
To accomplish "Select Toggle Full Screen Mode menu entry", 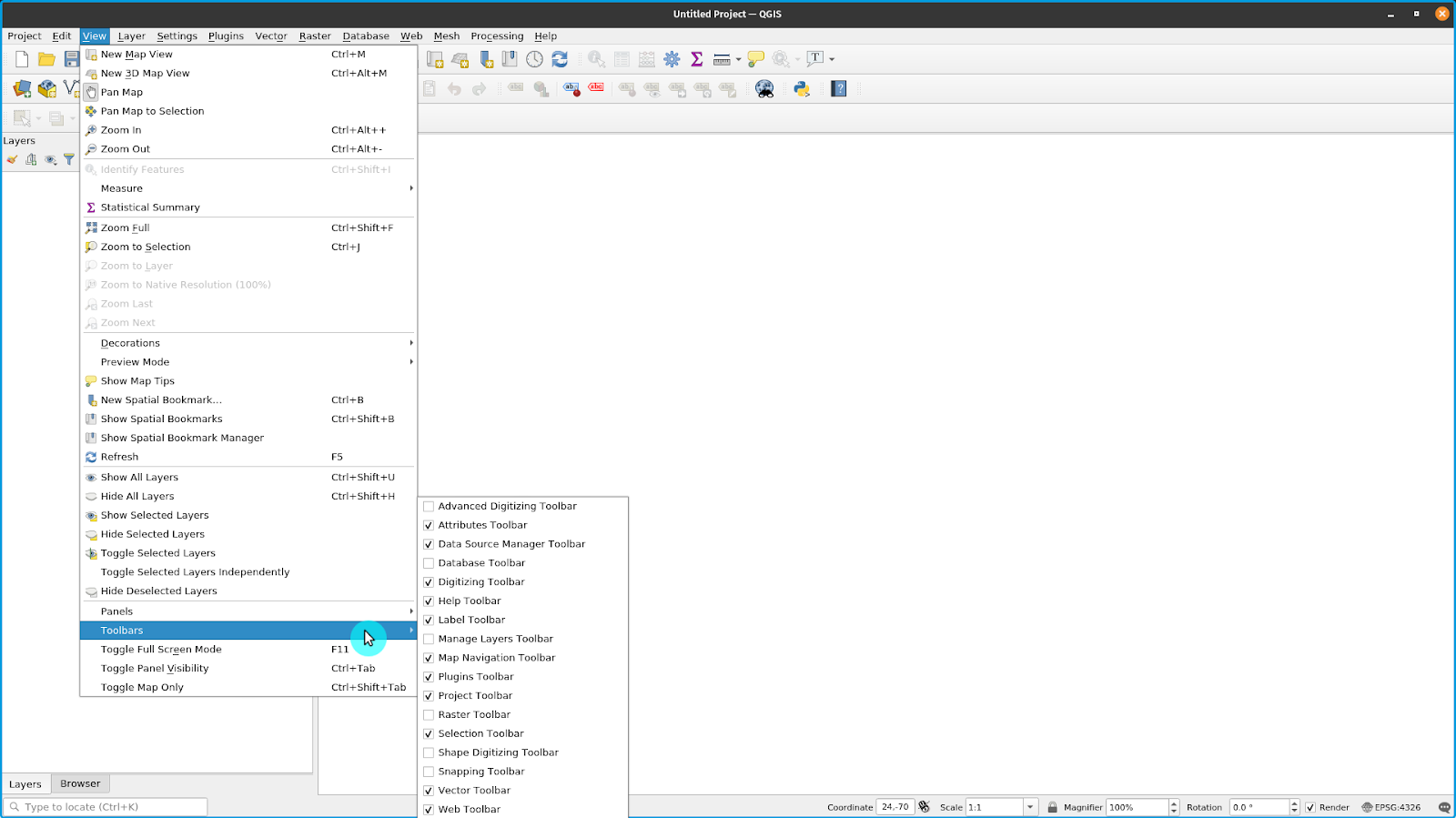I will tap(248, 650).
